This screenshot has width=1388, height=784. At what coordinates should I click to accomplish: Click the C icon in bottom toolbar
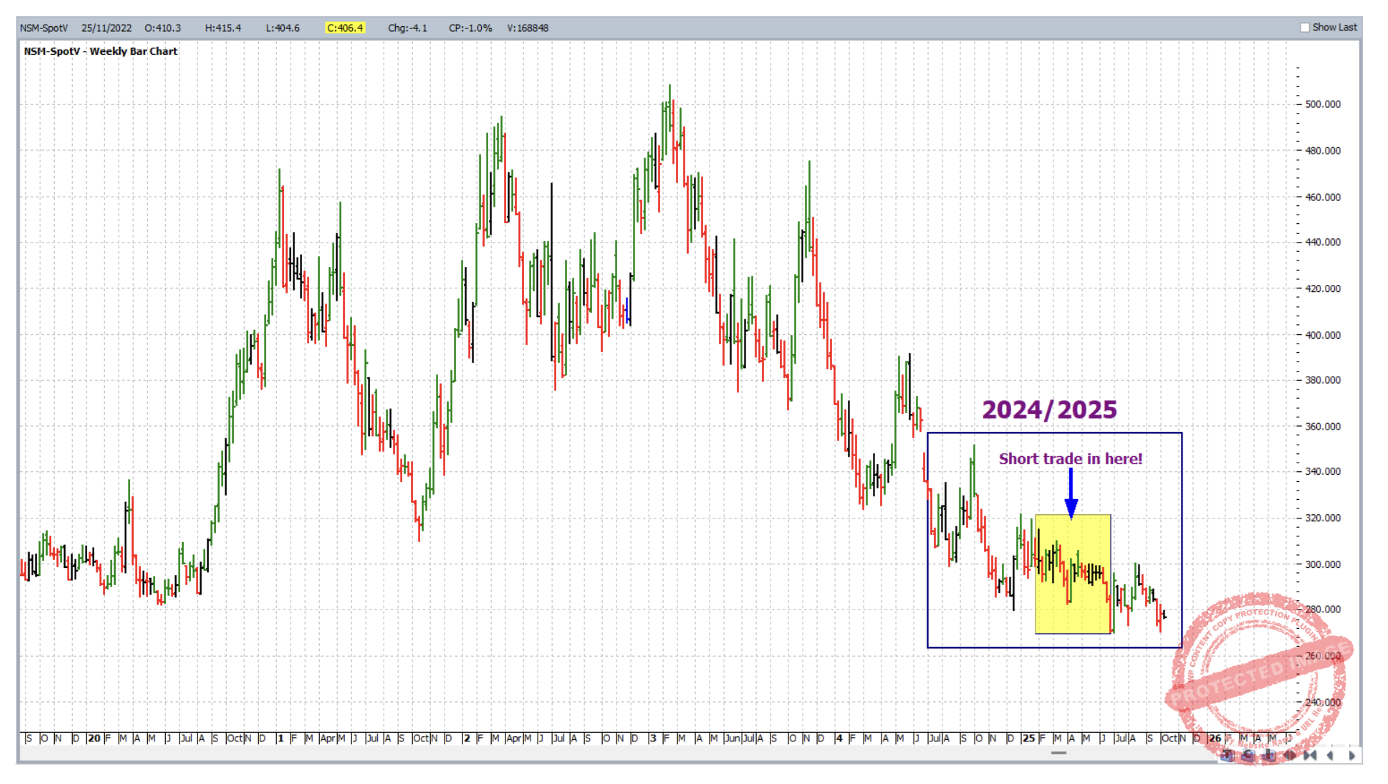1248,755
